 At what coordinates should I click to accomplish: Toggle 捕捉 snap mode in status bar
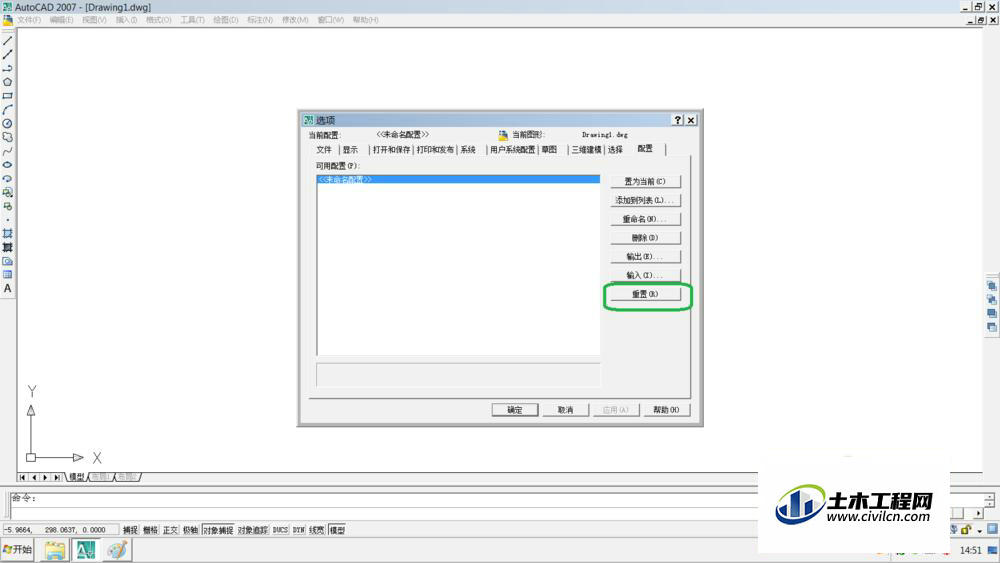130,530
